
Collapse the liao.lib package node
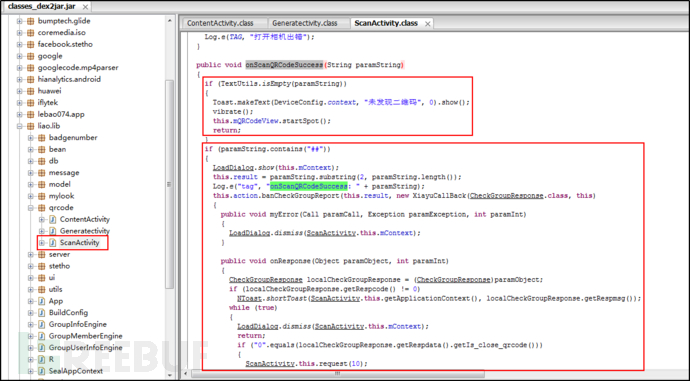[19, 126]
